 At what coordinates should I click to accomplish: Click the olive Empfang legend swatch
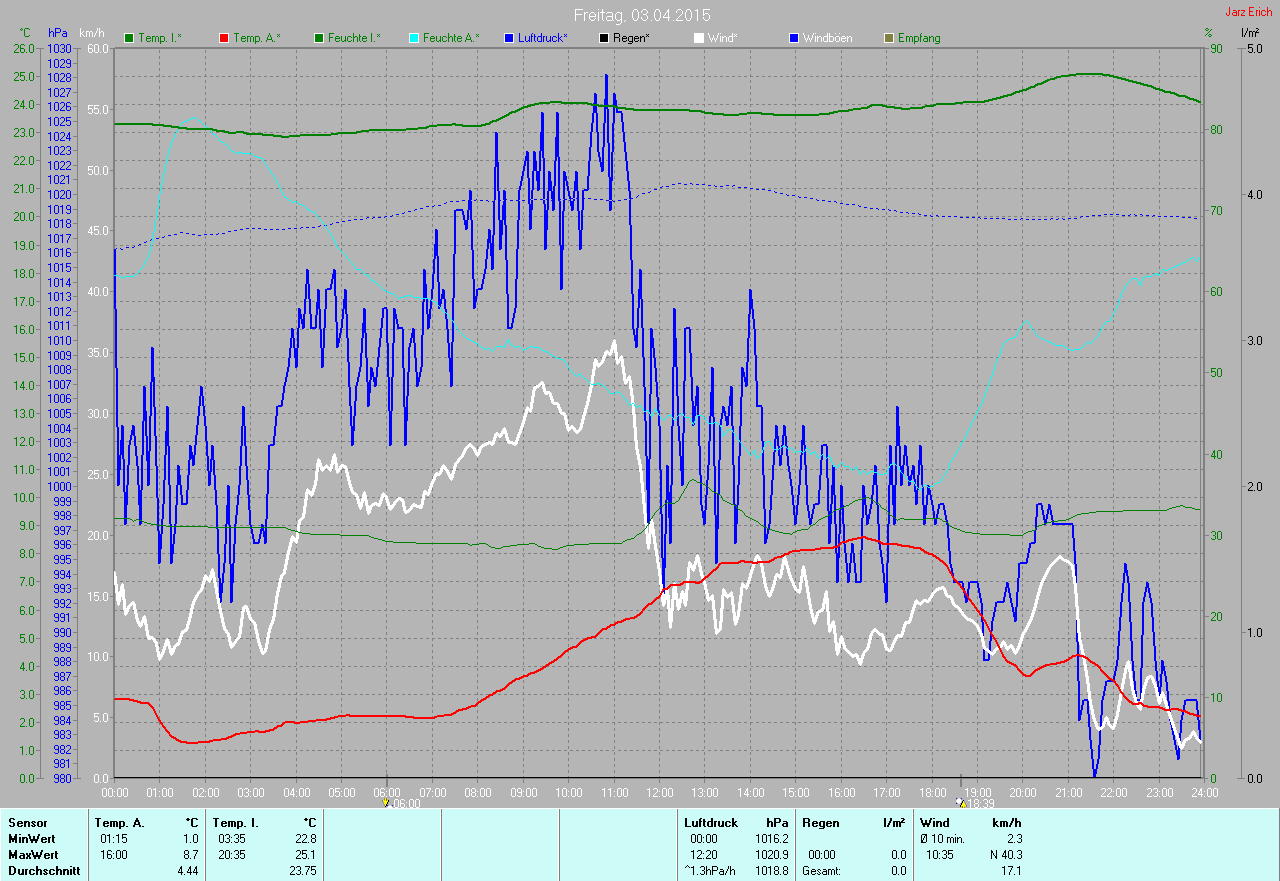tap(889, 38)
